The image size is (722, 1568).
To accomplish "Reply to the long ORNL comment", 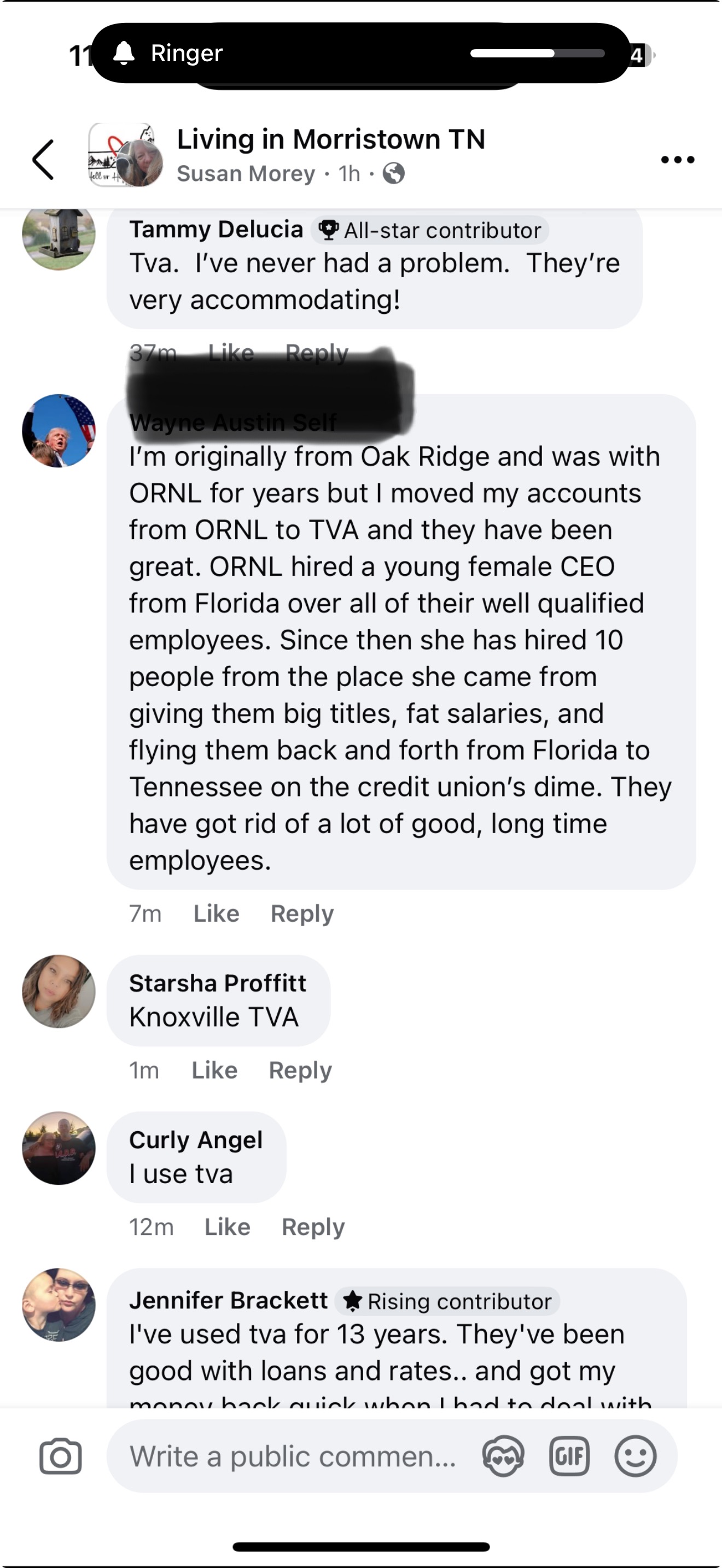I will tap(302, 914).
